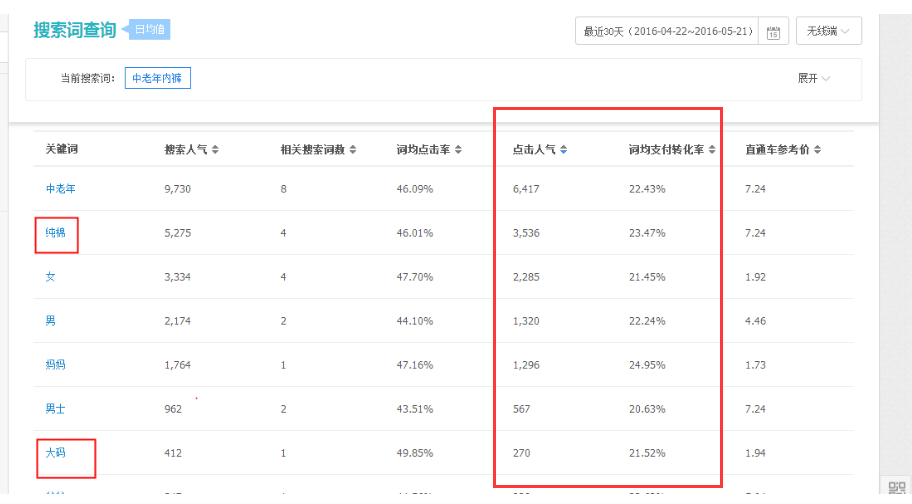The height and width of the screenshot is (504, 912).
Task: Select search popularity value 1,764
Action: pos(177,365)
